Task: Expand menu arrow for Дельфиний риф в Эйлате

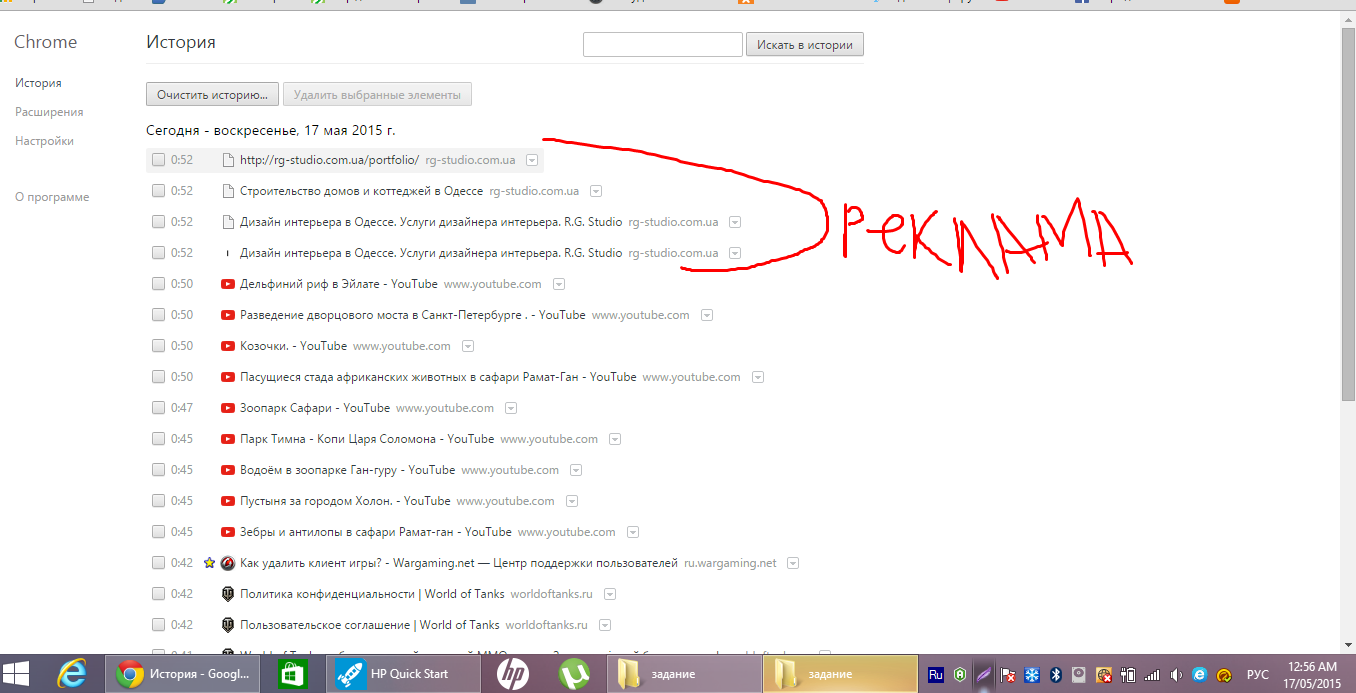Action: (559, 284)
